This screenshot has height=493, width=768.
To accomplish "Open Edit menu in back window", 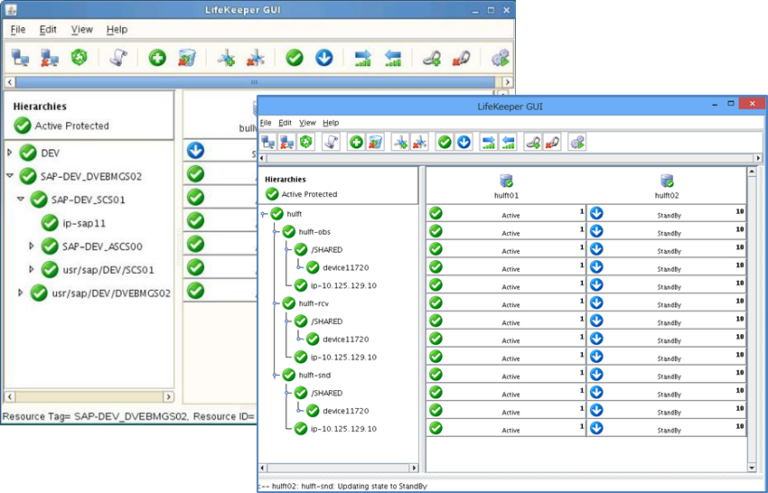I will click(x=48, y=29).
